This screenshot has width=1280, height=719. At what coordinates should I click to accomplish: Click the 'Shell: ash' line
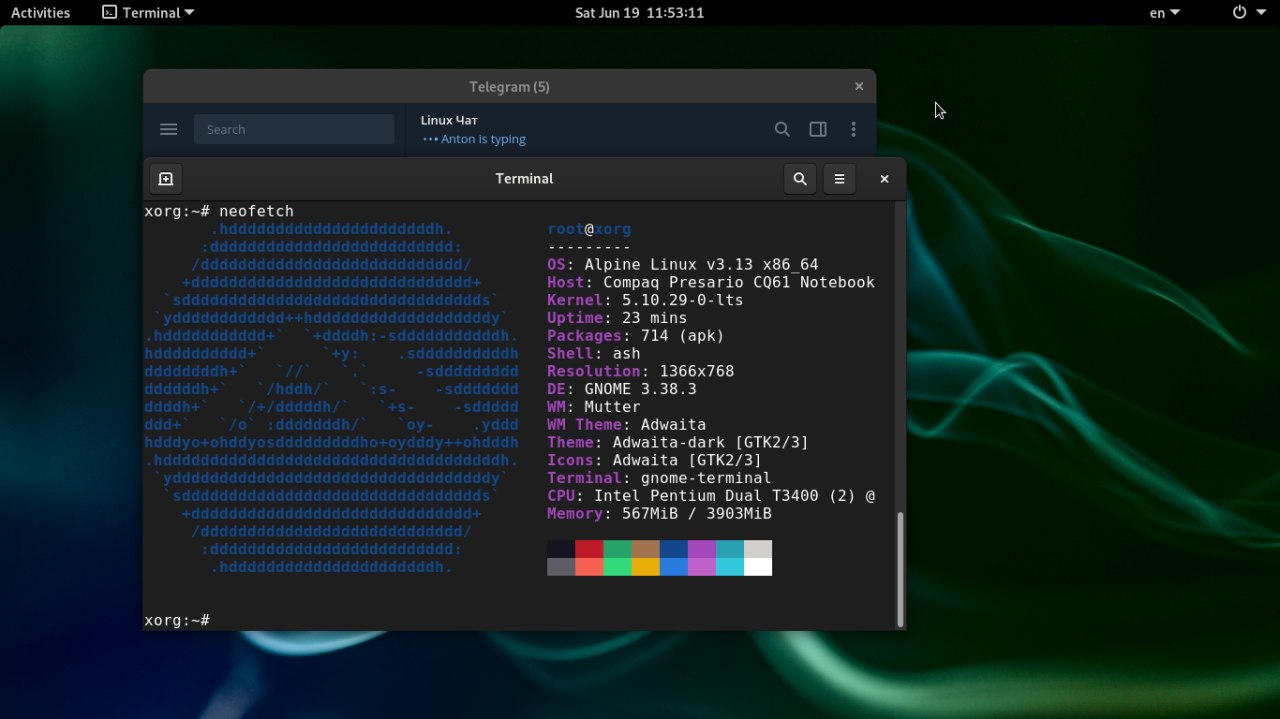tap(594, 354)
